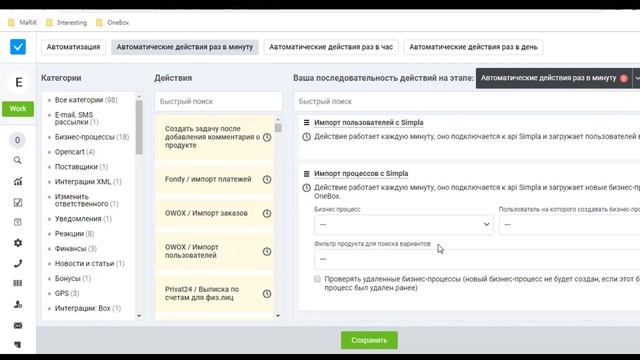
Task: Open Импорт пользователей с Simpla title link
Action: tap(369, 122)
